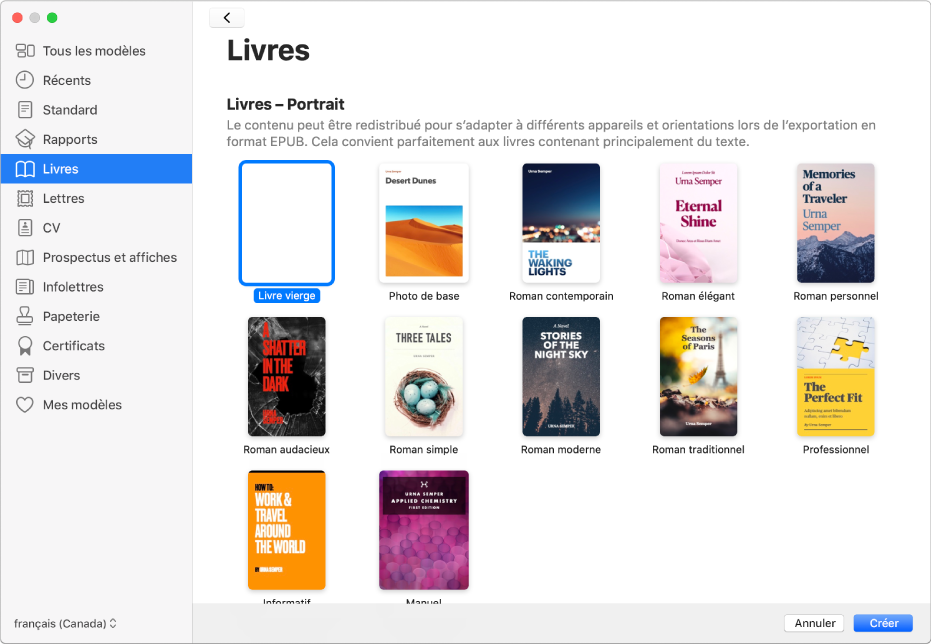
Task: Click the Mes modèles heart icon
Action: [25, 405]
